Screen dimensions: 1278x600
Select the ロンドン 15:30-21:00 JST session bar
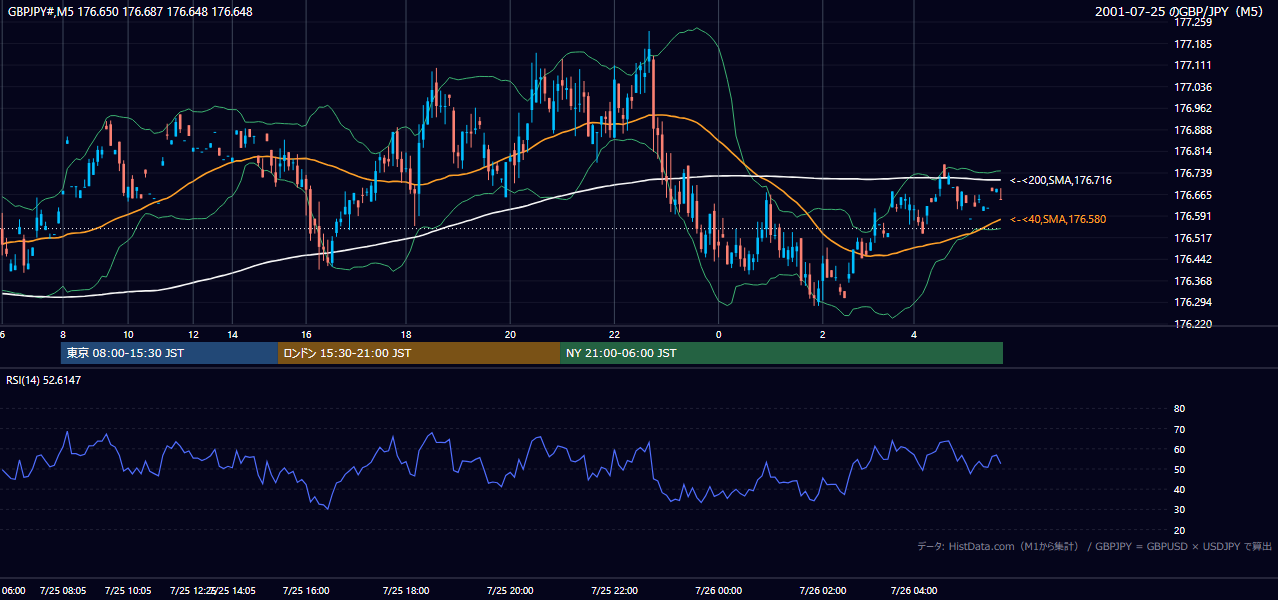(x=418, y=353)
